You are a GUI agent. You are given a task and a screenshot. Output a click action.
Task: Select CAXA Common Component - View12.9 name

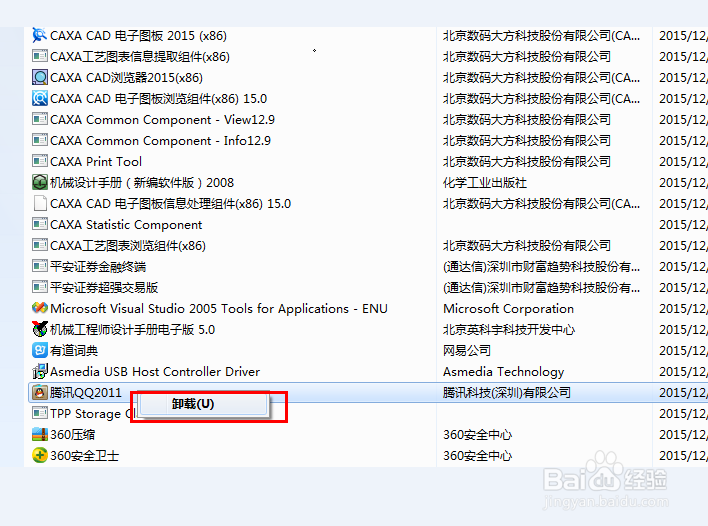(162, 120)
